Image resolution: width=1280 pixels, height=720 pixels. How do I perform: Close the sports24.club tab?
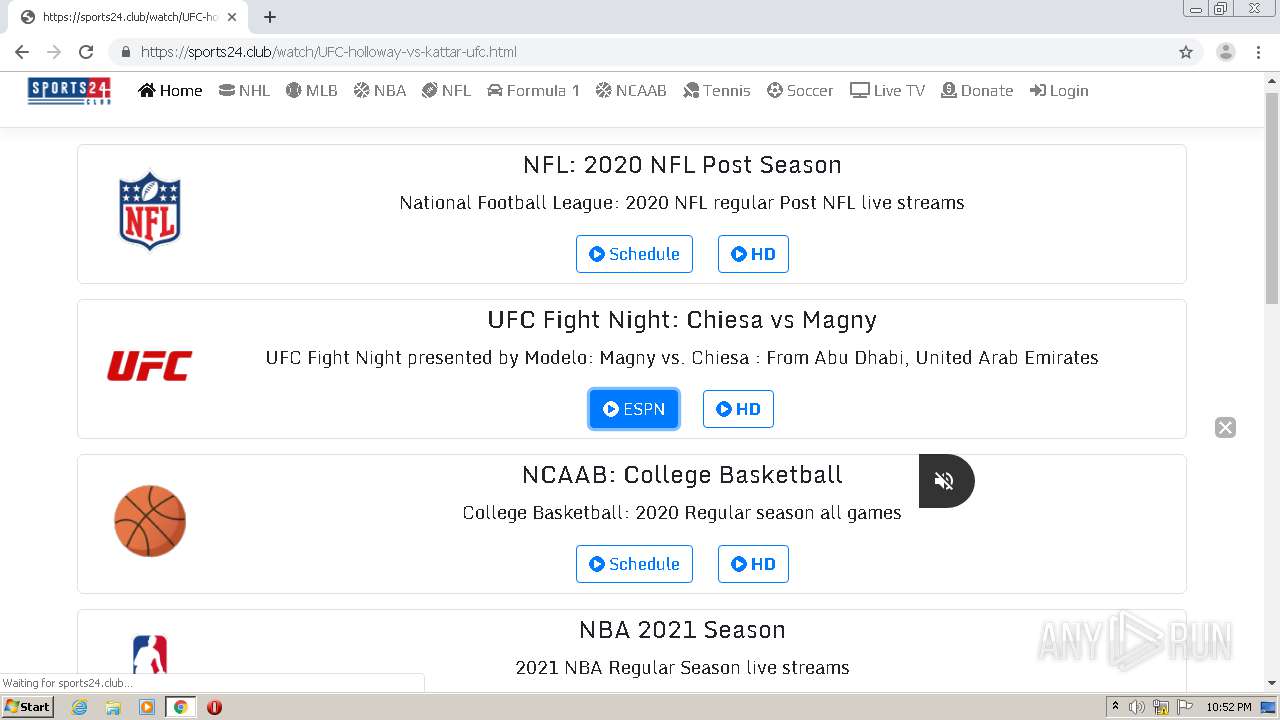(x=233, y=17)
